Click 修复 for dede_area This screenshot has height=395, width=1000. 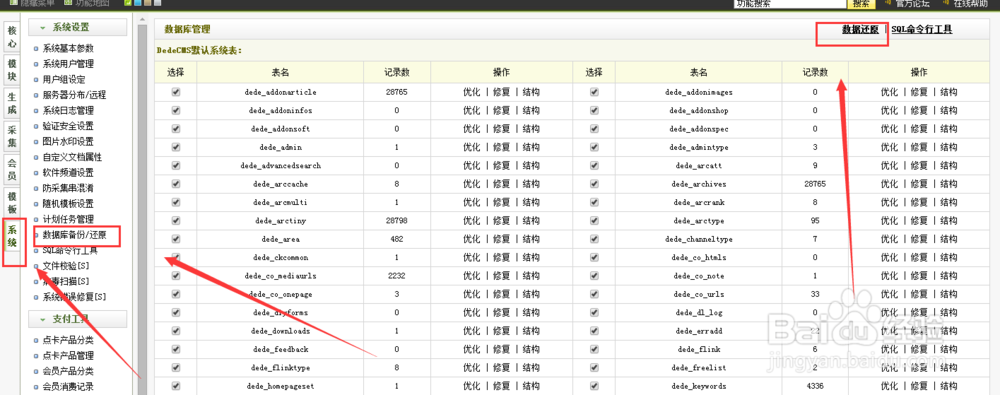(501, 239)
